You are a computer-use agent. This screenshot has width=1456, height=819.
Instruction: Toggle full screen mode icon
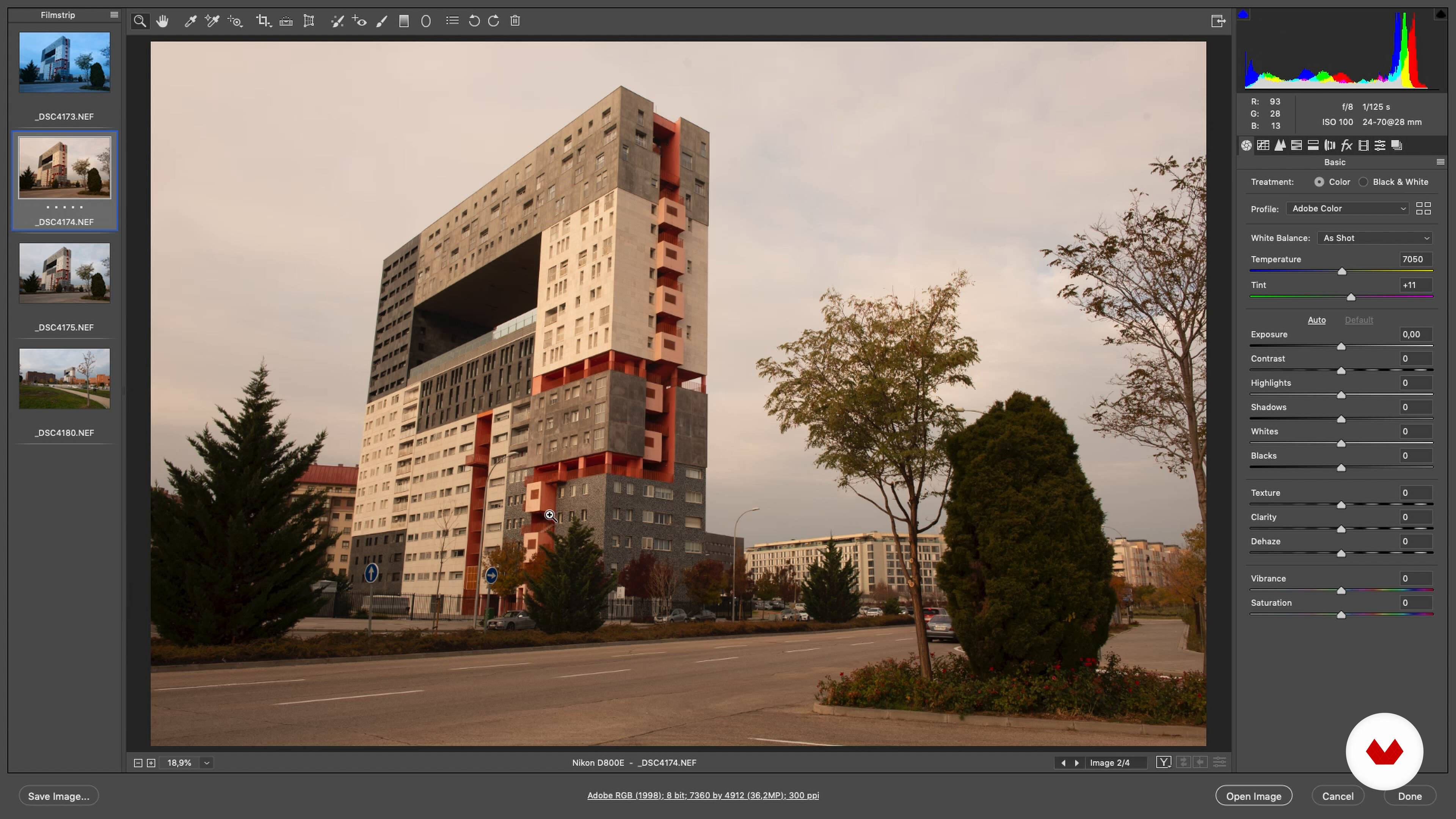click(1218, 21)
